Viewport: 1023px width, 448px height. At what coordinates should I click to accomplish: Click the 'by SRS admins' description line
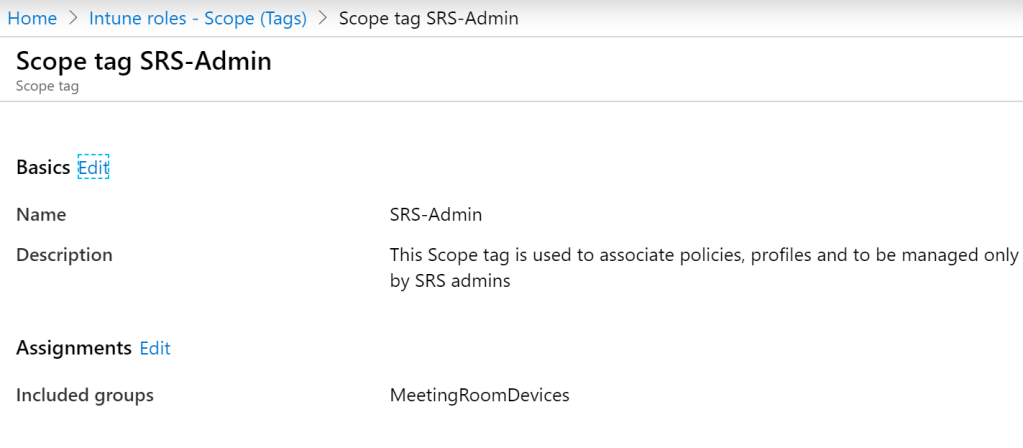coord(450,281)
